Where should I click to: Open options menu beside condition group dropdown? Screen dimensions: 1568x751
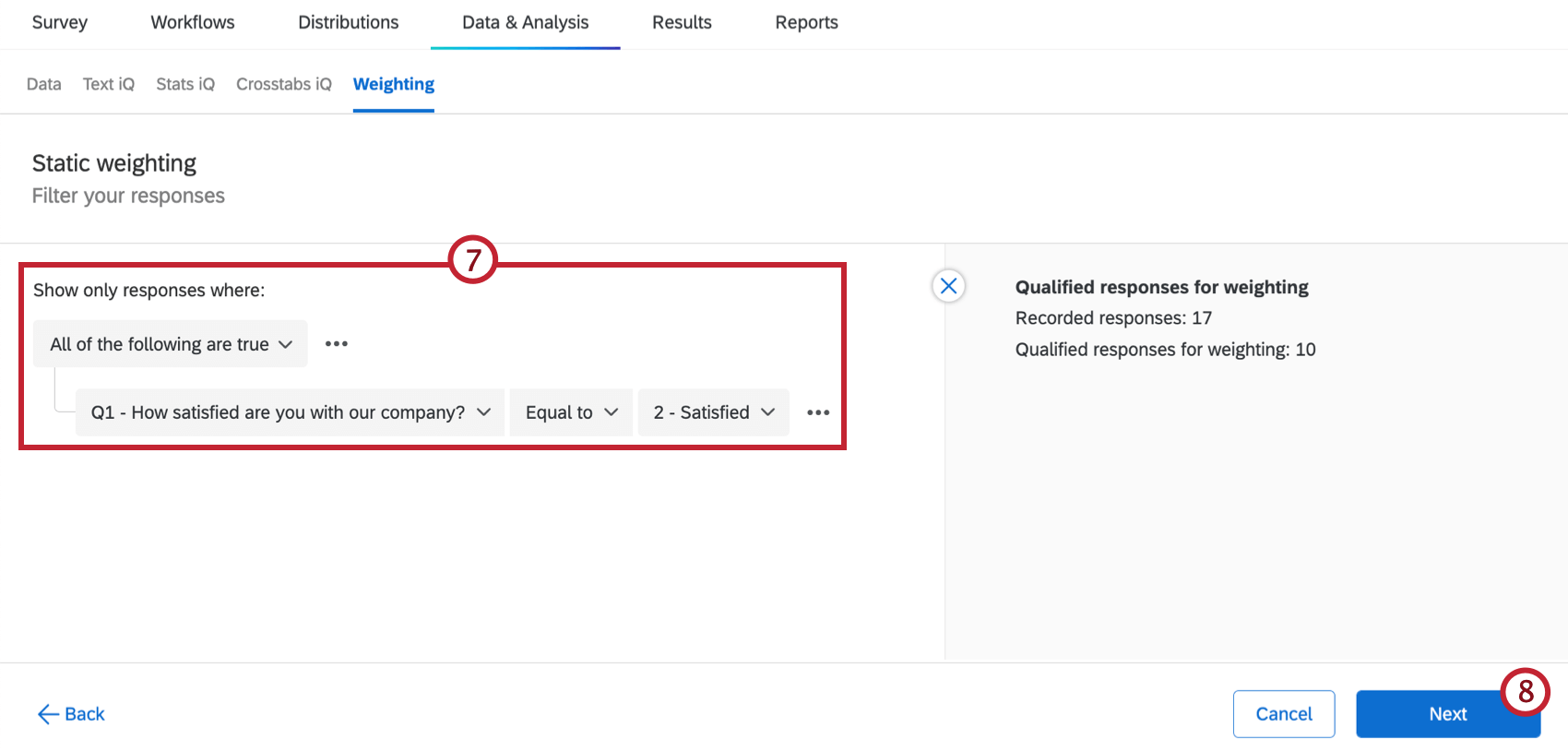(x=337, y=344)
